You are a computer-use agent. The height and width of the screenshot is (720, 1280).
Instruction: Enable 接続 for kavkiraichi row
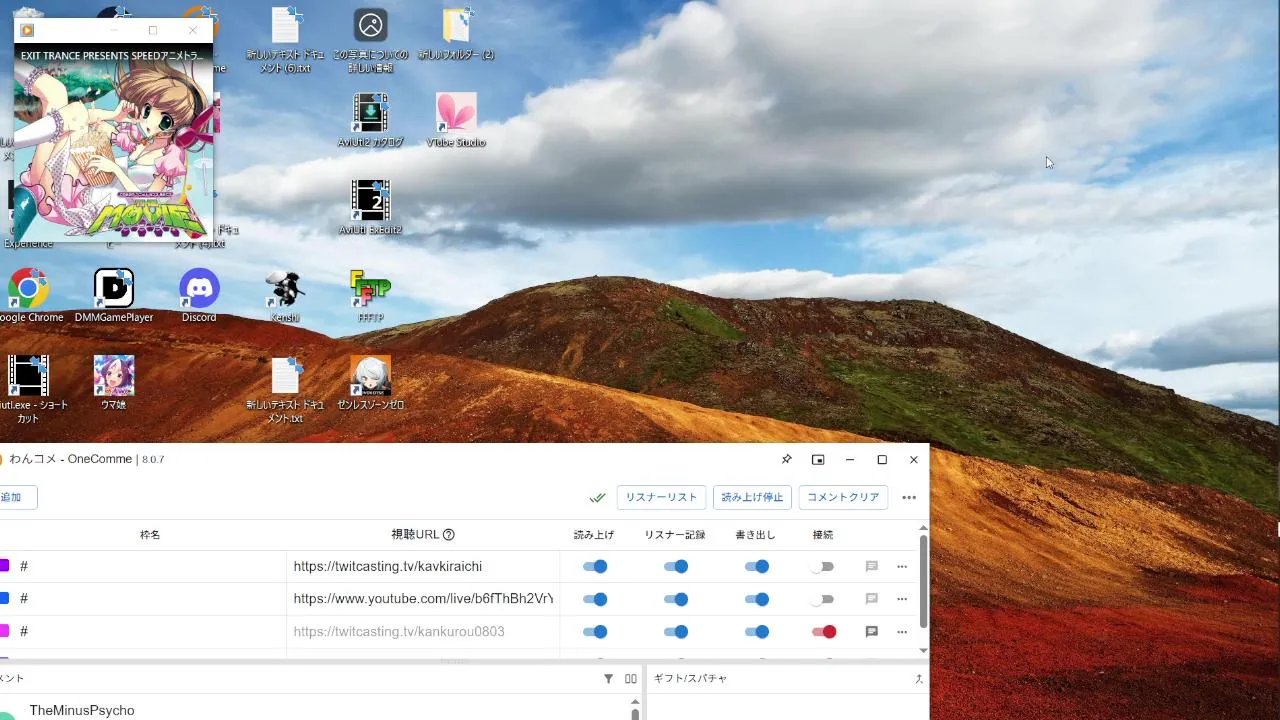(822, 567)
